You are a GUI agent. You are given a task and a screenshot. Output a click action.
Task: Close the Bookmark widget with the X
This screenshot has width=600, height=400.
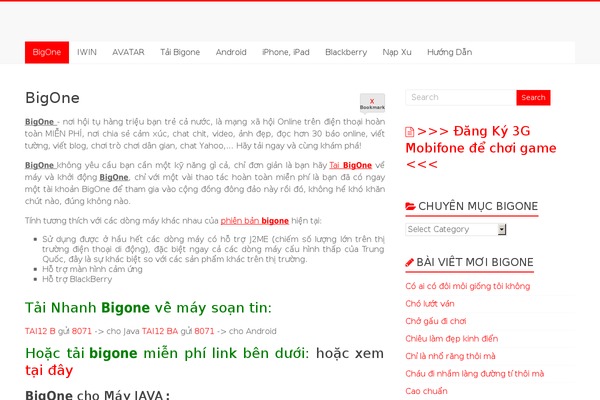[x=372, y=101]
